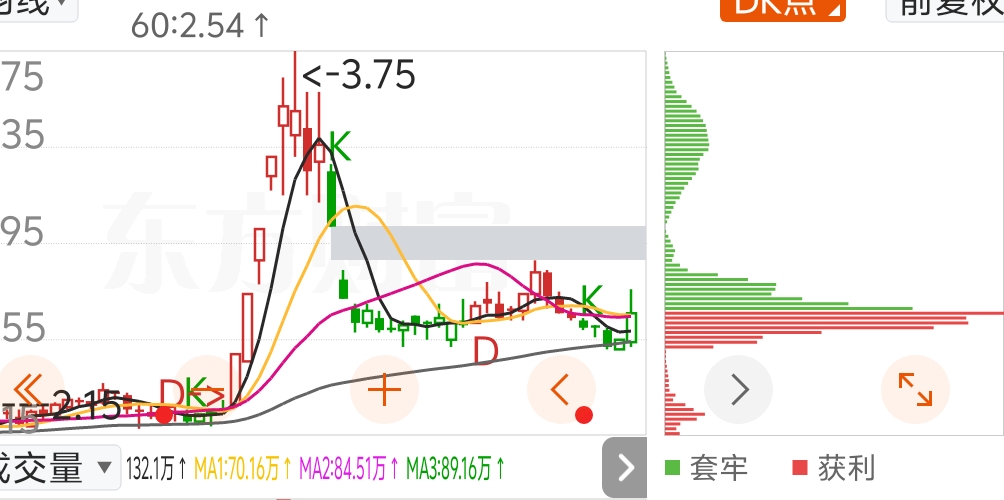Click the gray right-arrow tab beside MA3
1004x500 pixels.
624,467
